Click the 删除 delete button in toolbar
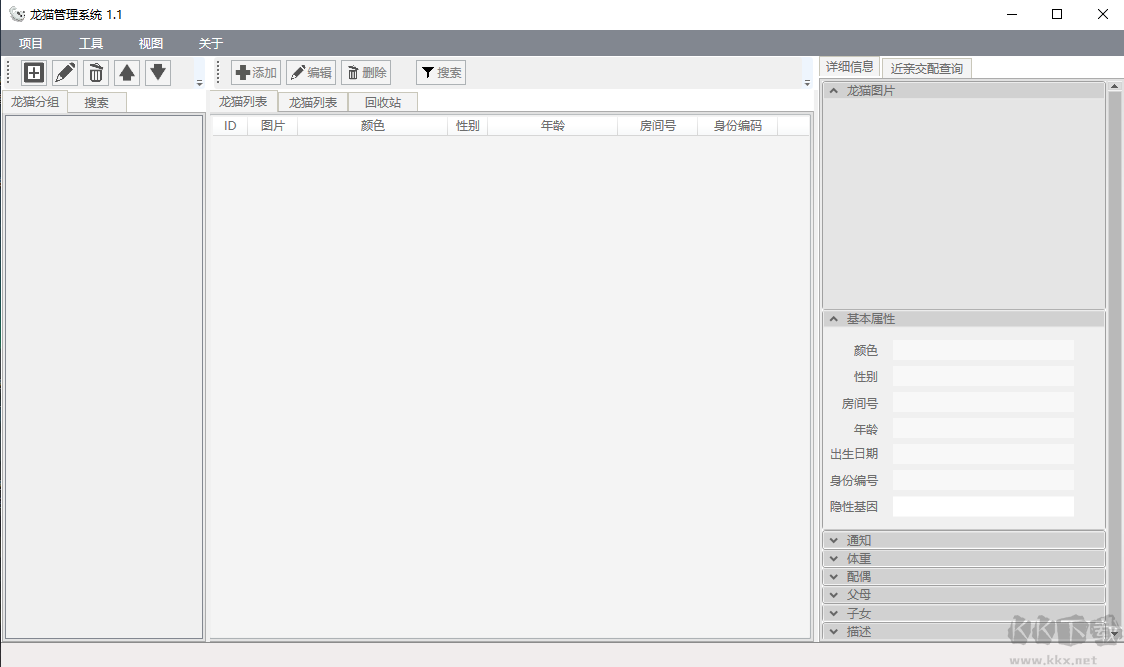 point(366,73)
